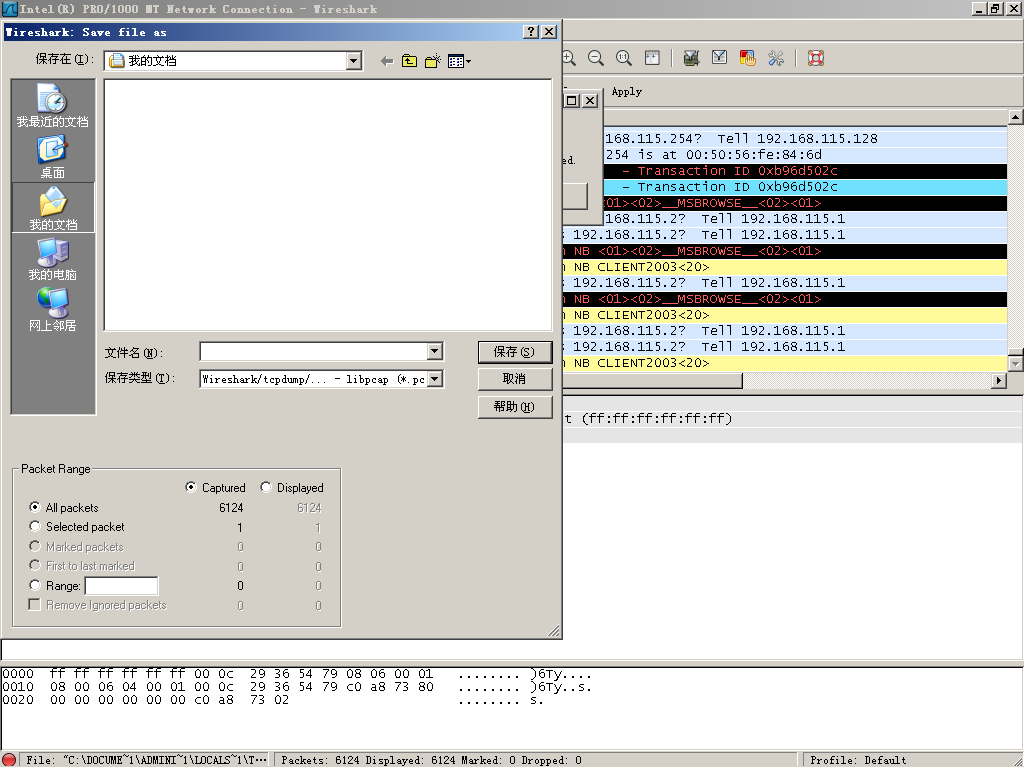Select the Displayed radio button
The width and height of the screenshot is (1024, 768).
(266, 487)
